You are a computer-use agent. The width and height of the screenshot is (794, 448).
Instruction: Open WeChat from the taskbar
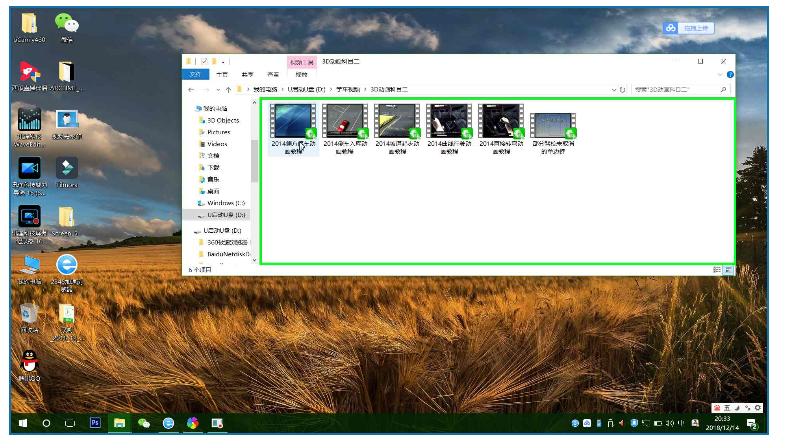(144, 423)
